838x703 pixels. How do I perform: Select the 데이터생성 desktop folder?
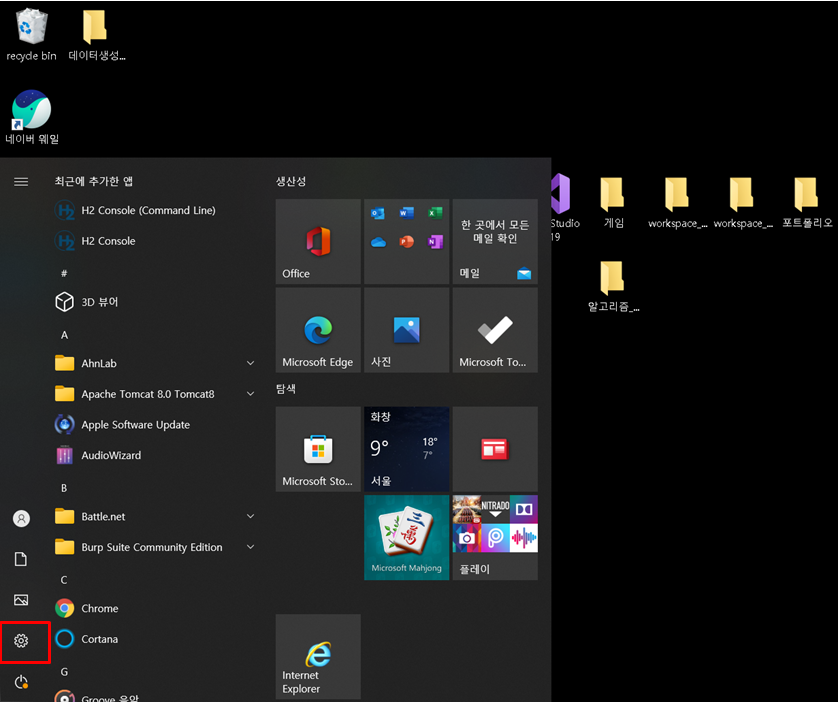click(x=96, y=35)
